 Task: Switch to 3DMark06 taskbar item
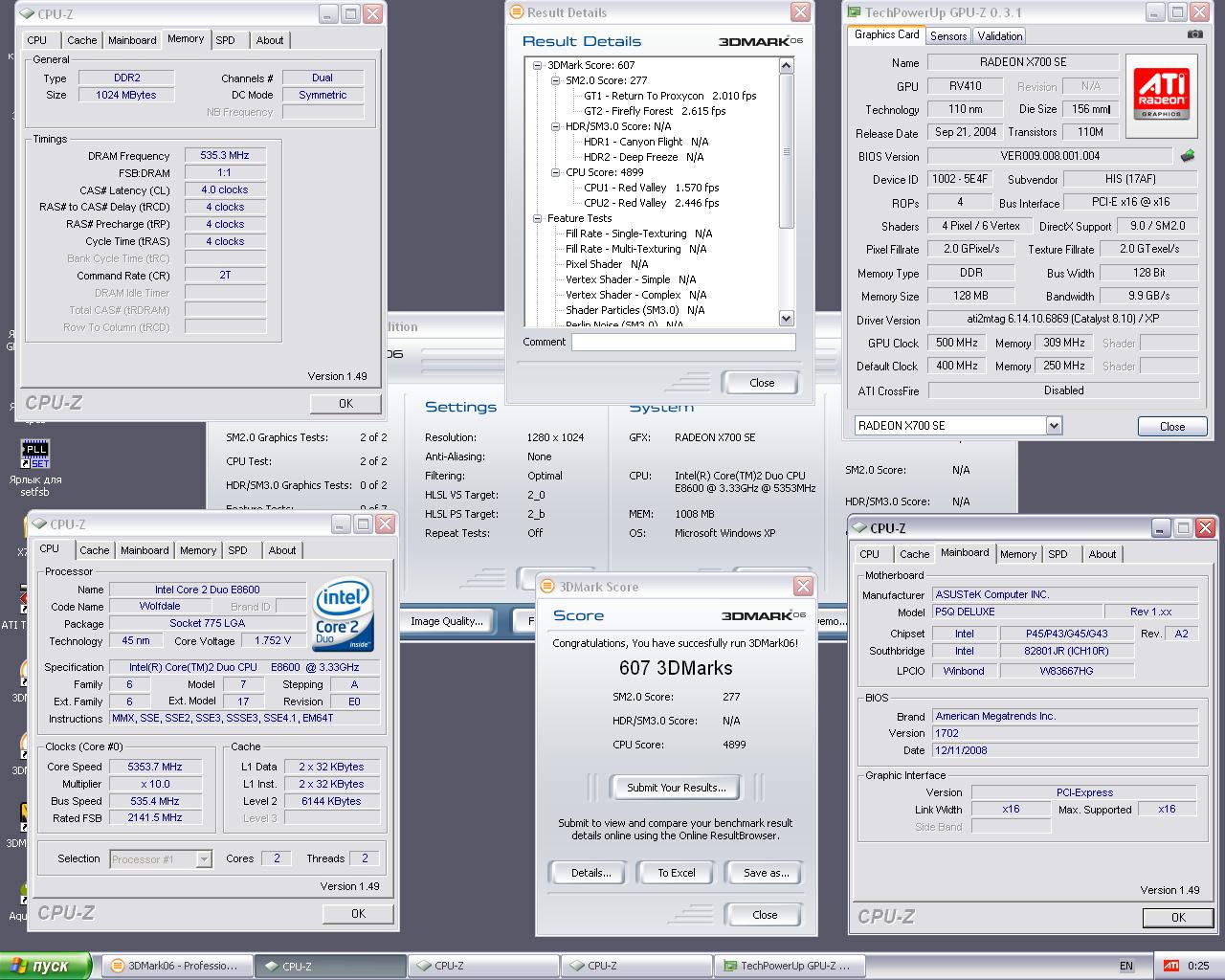[177, 966]
